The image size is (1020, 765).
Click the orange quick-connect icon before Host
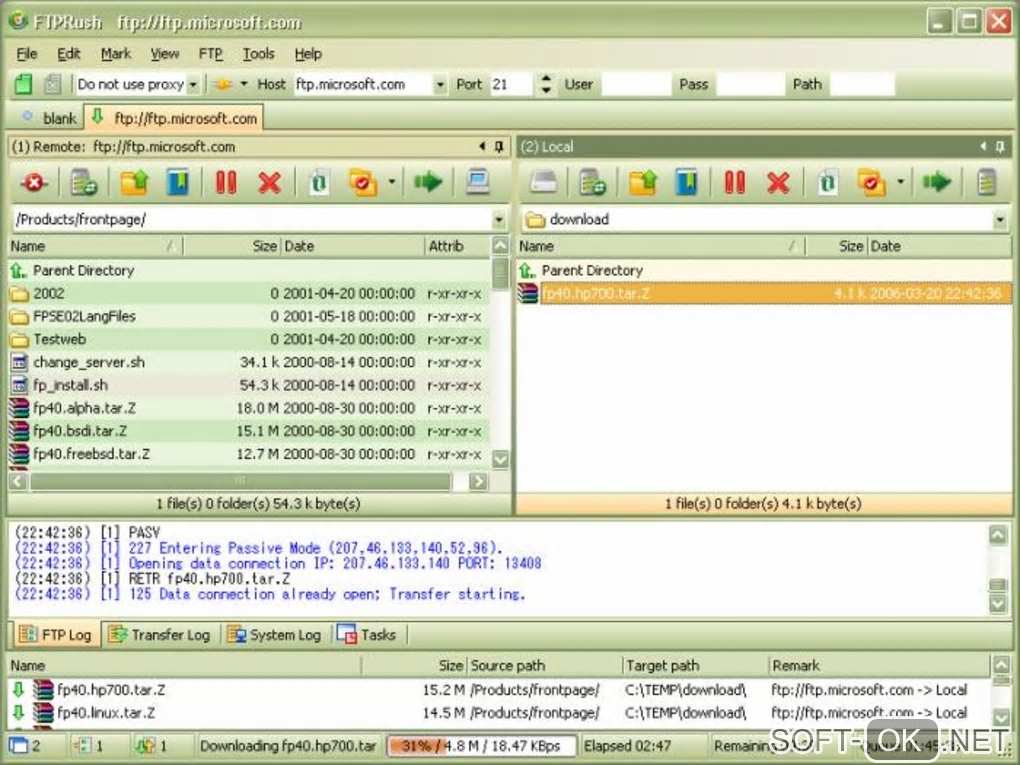click(x=223, y=85)
